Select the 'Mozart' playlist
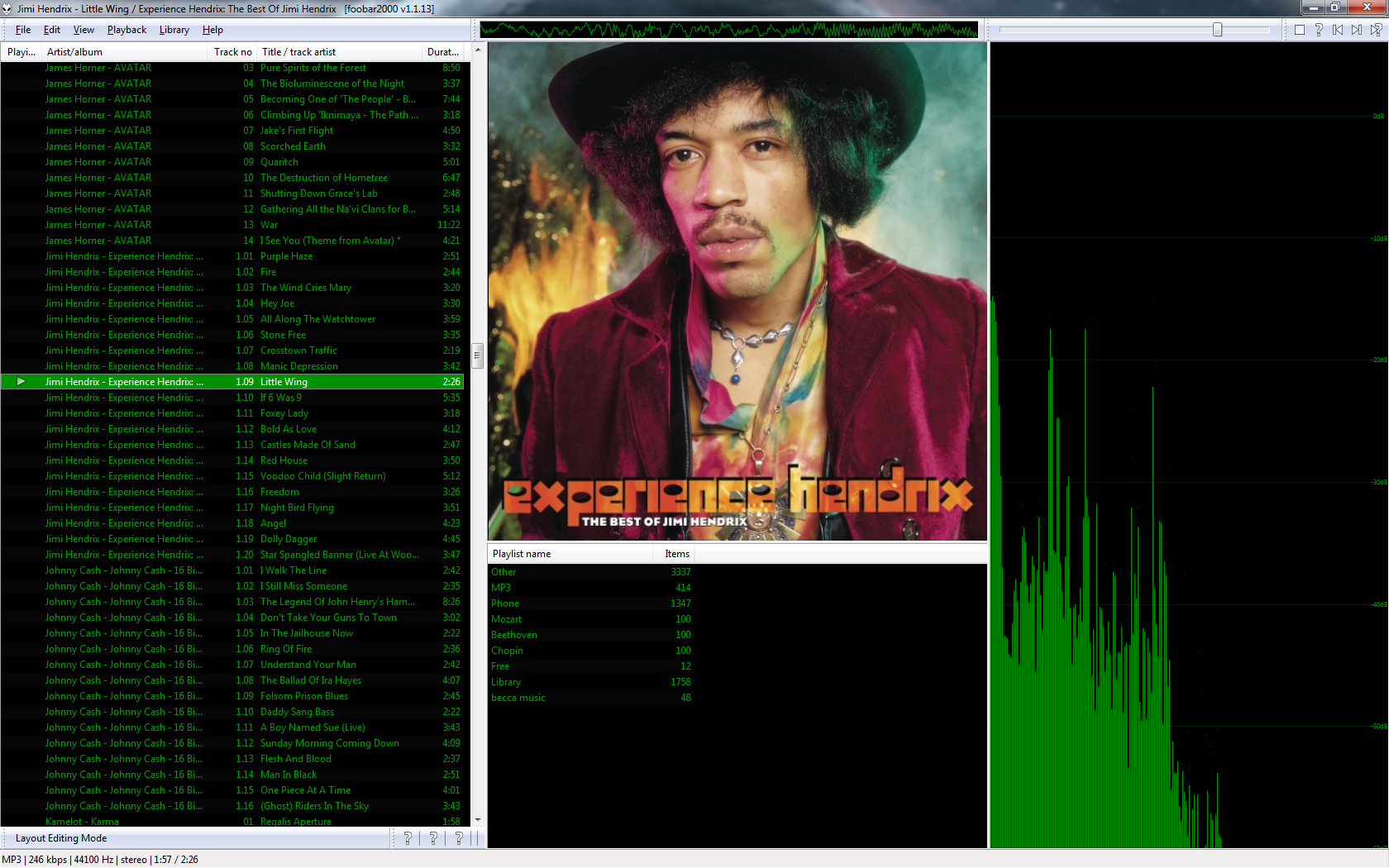The width and height of the screenshot is (1389, 868). [x=590, y=619]
